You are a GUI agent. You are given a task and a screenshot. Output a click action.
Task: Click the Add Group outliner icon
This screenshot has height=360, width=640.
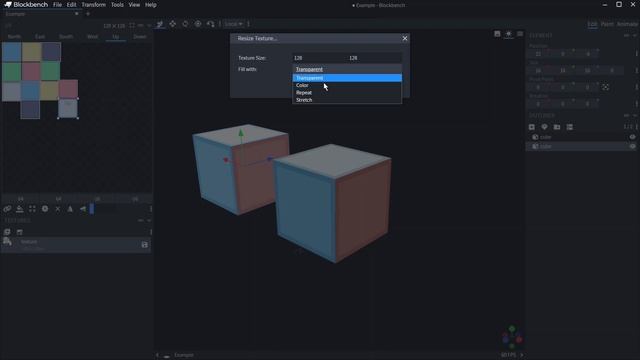(x=557, y=127)
